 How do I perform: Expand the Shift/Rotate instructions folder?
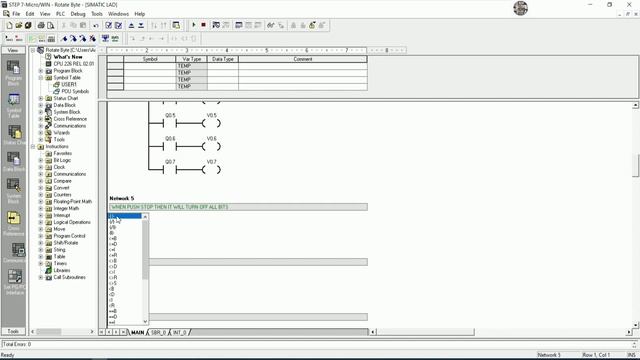(x=41, y=243)
